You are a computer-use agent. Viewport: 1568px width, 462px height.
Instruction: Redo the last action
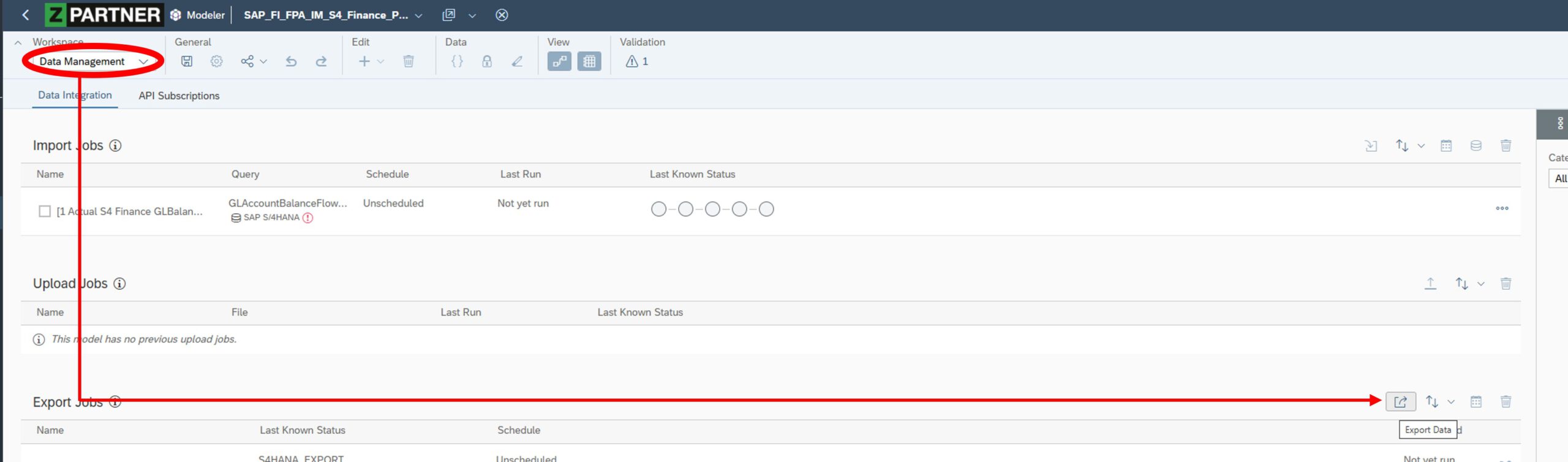coord(321,61)
